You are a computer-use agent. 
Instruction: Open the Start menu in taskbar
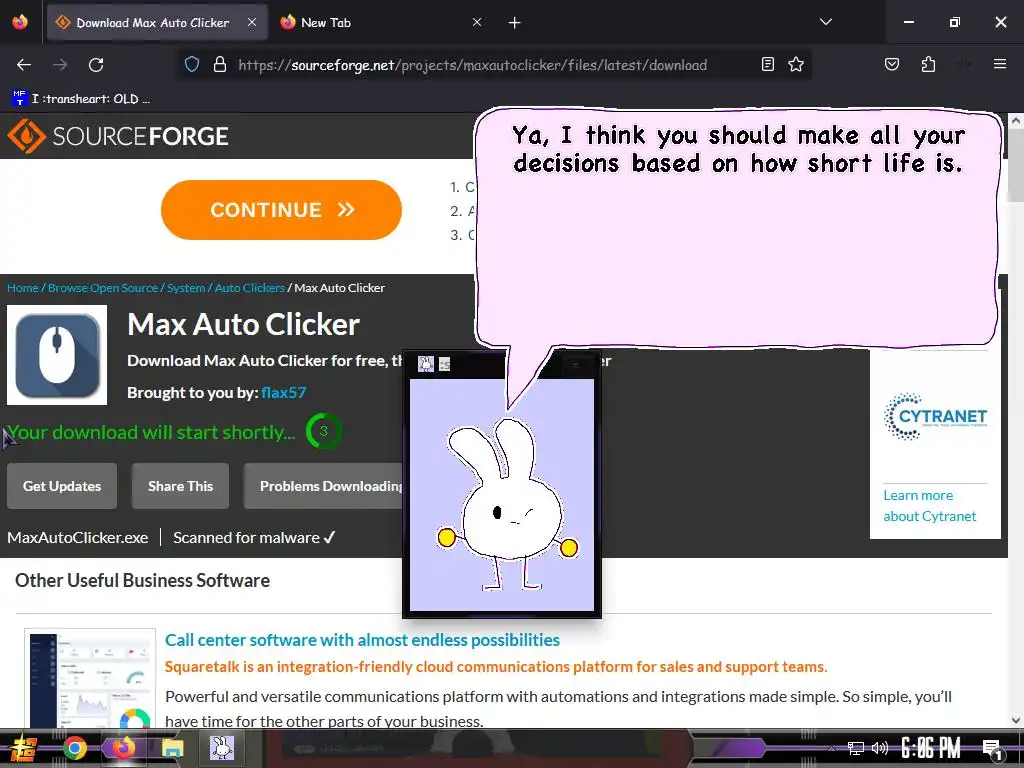coord(24,748)
